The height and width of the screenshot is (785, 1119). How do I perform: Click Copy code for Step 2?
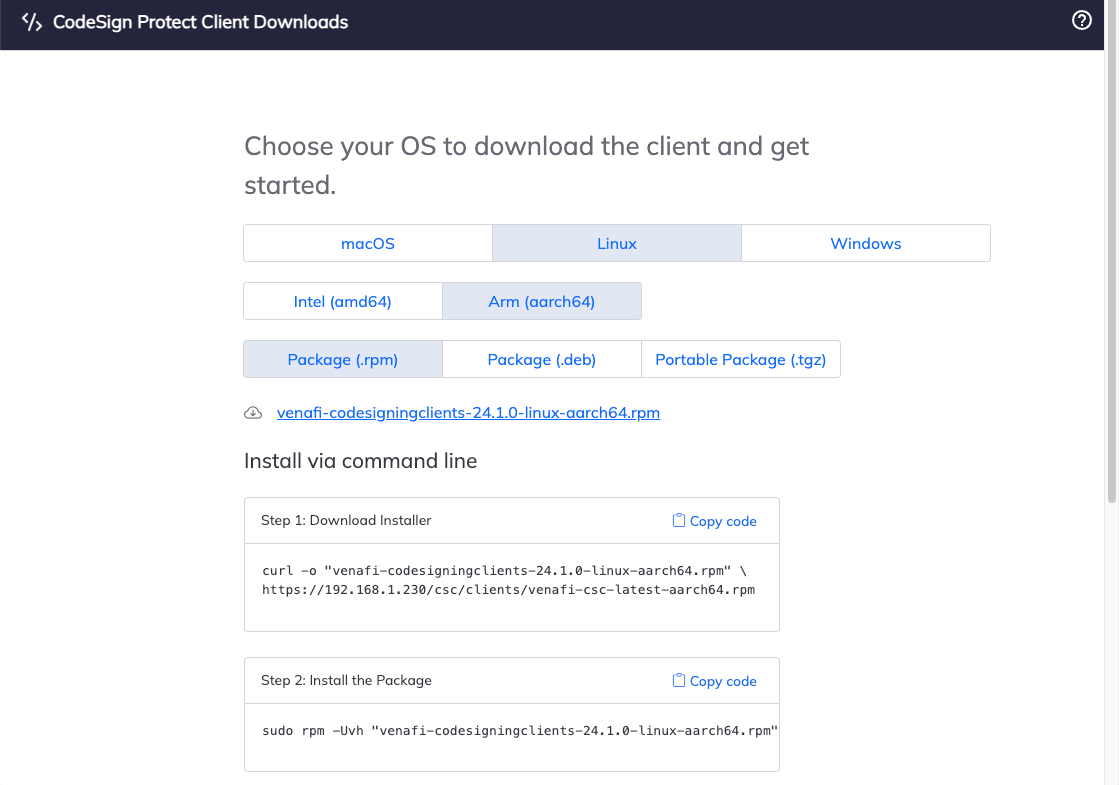[722, 680]
